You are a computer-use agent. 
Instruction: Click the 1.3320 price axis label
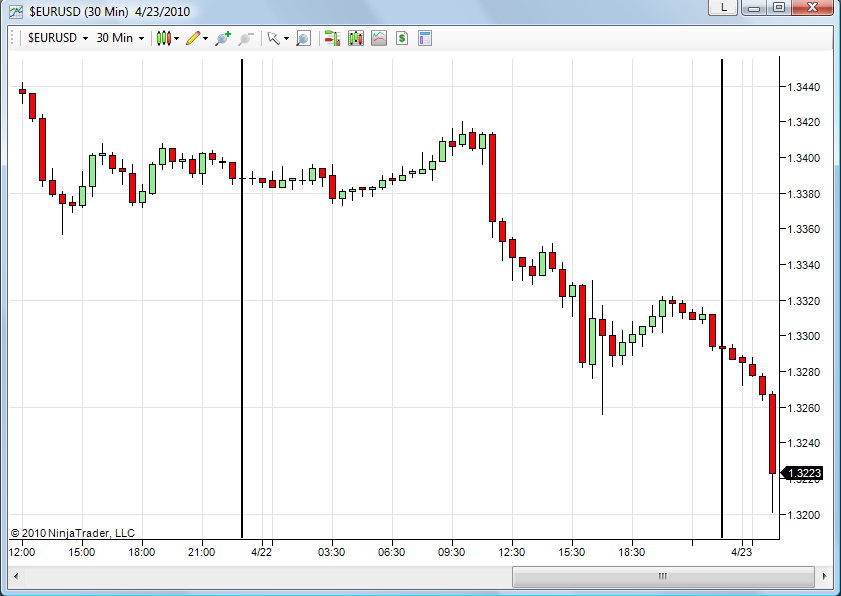click(x=803, y=300)
